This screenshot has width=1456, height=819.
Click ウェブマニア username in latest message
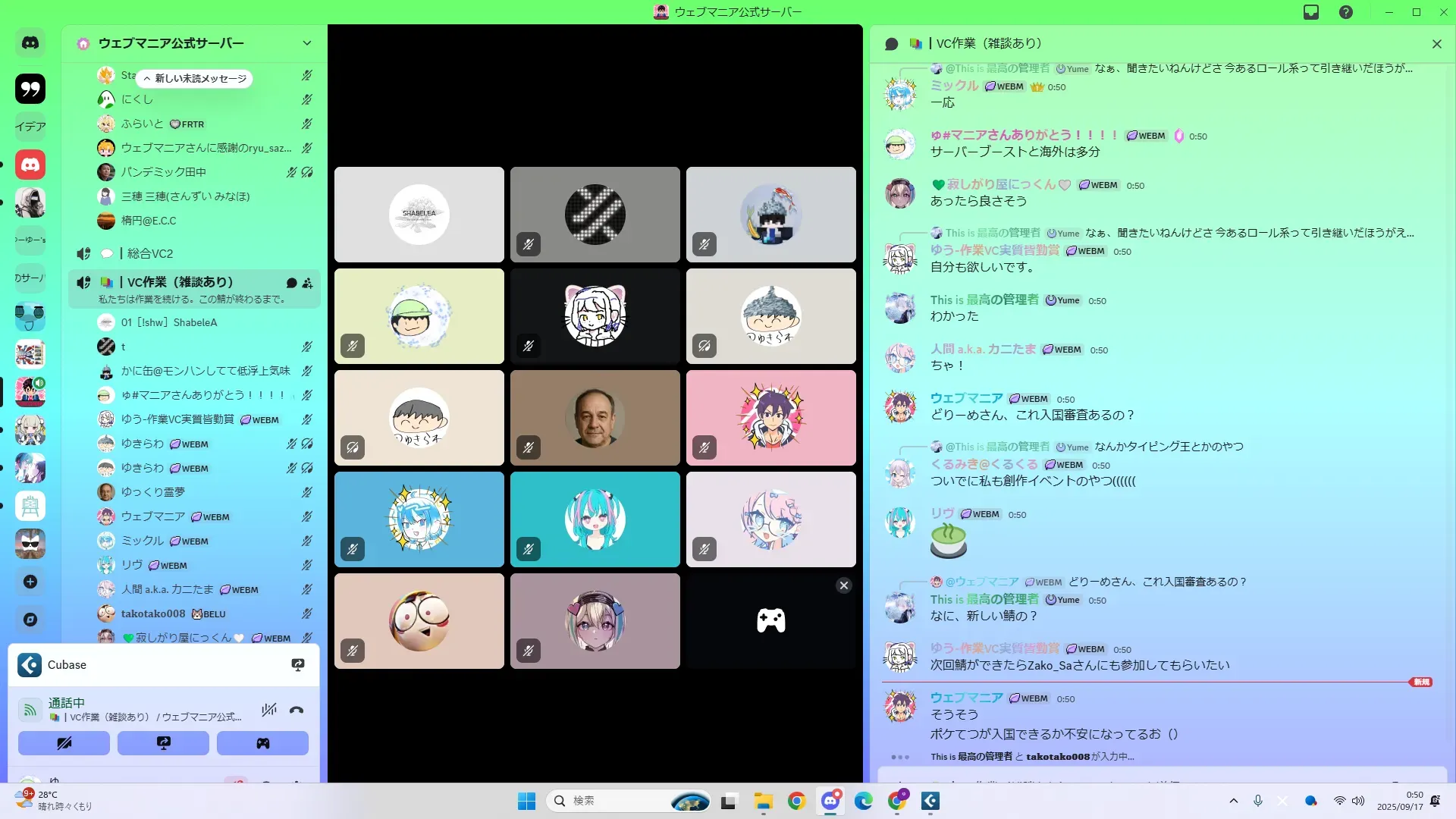coord(966,698)
